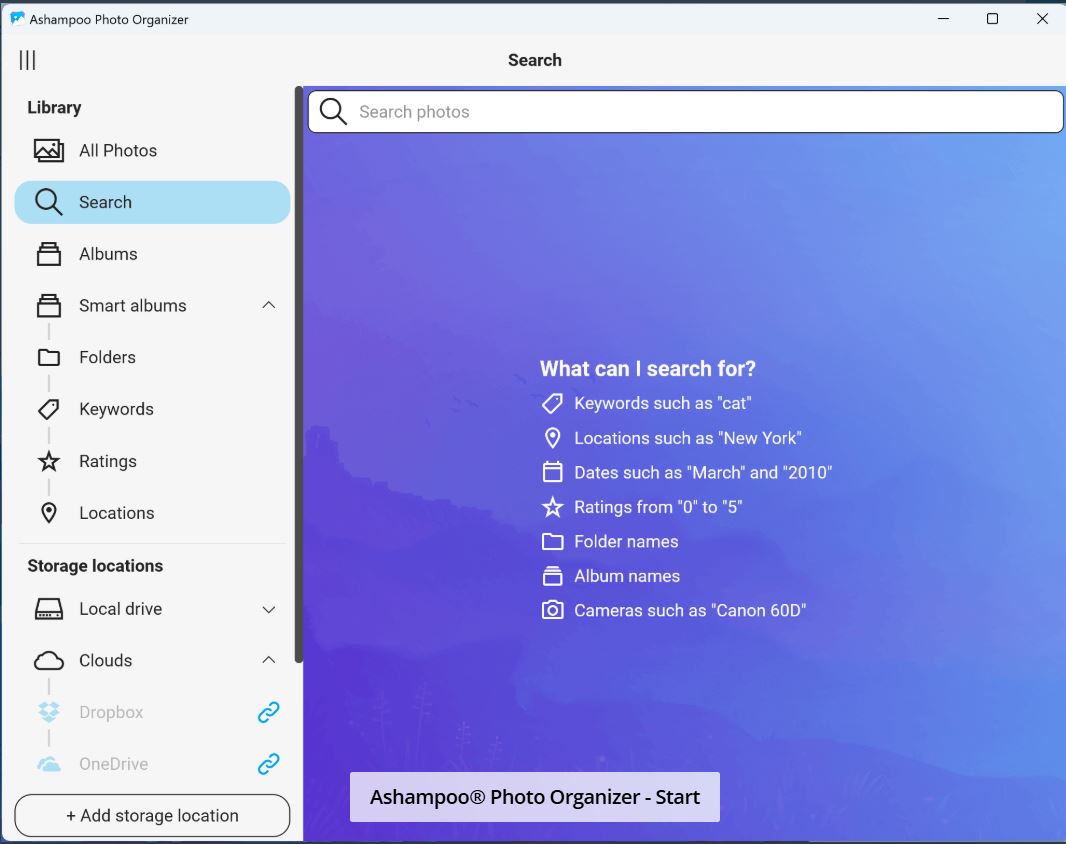
Task: Click the OneDrive link chain icon
Action: 268,764
